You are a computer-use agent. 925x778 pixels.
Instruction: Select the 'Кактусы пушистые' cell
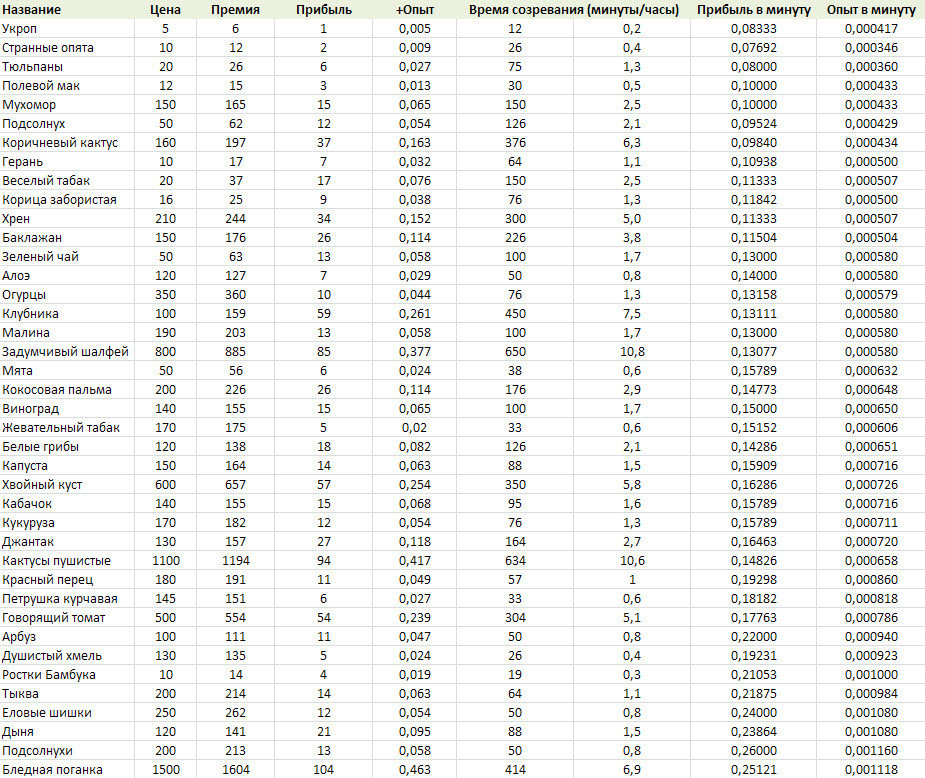point(57,561)
